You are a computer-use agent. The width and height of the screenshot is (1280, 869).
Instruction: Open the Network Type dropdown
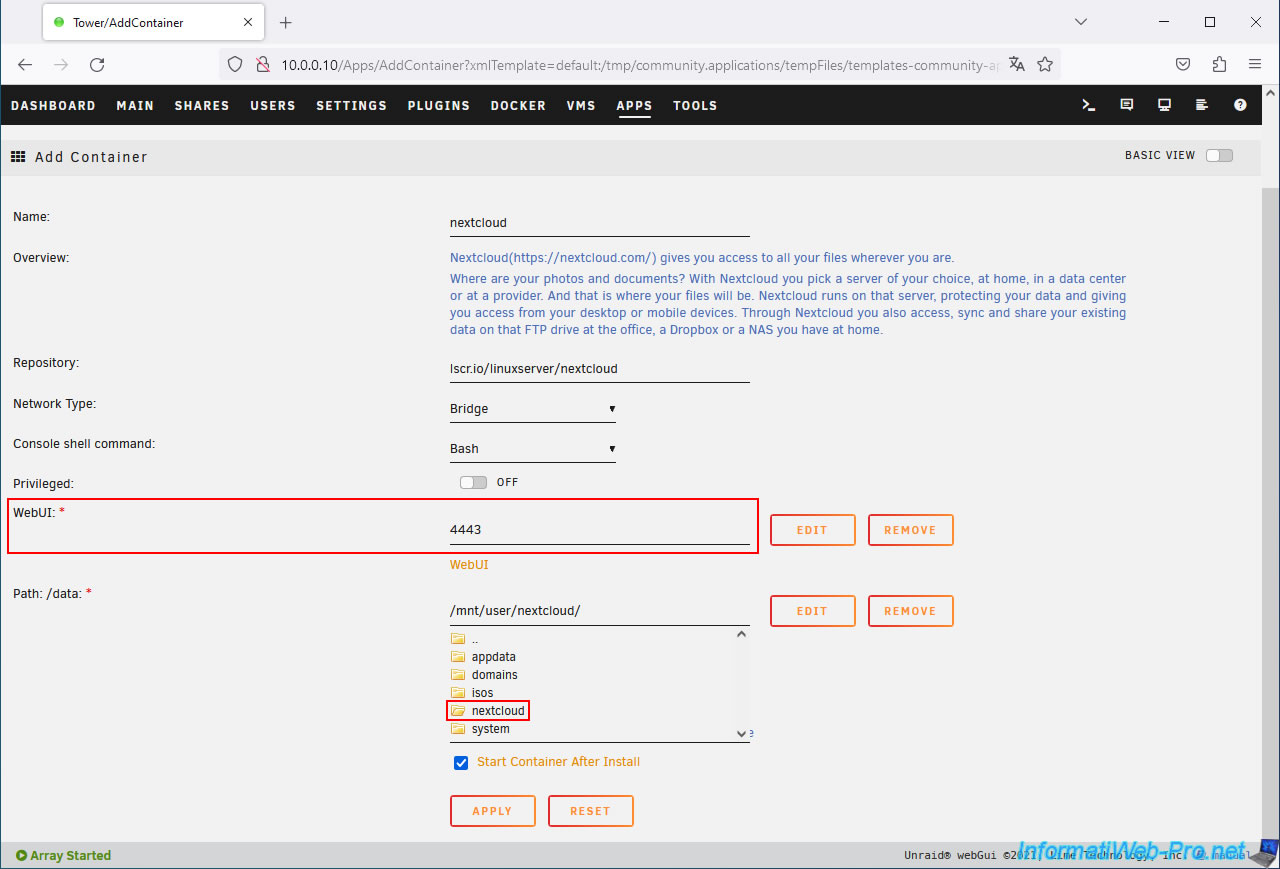coord(532,409)
